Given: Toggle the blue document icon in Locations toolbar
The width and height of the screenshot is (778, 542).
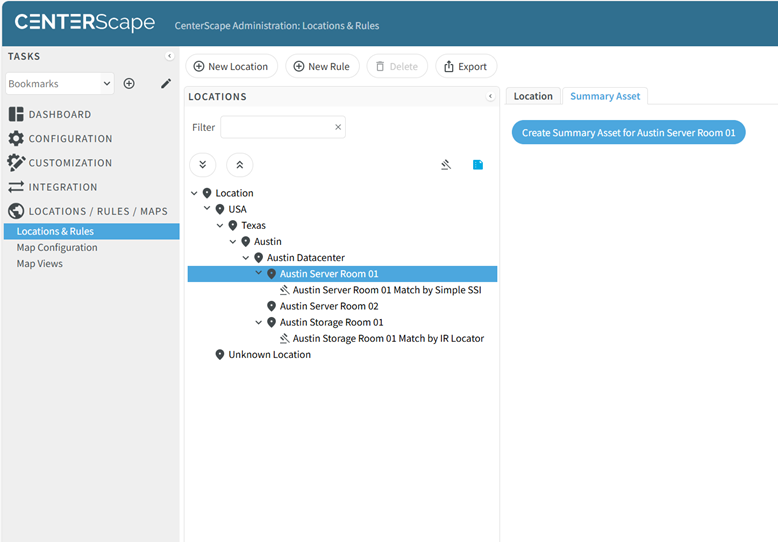Looking at the screenshot, I should (x=478, y=165).
